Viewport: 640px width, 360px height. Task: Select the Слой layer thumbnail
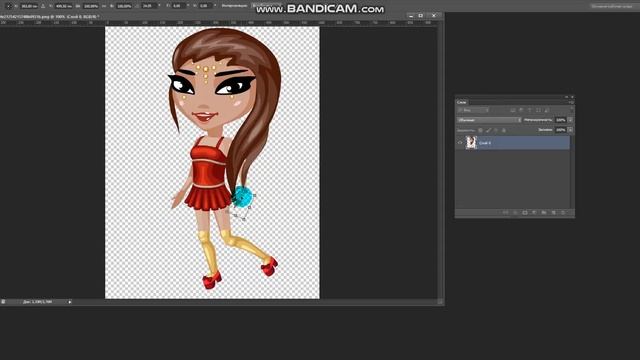tap(471, 143)
